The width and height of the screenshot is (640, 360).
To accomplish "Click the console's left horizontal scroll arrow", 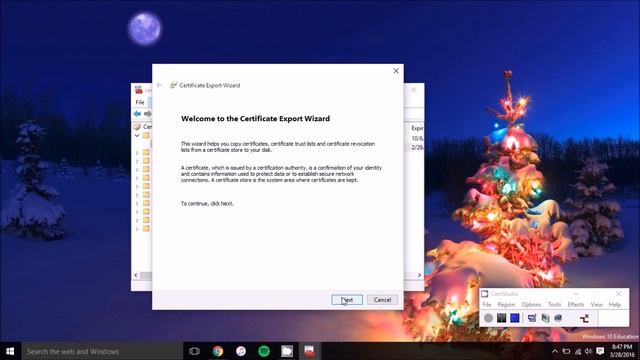I will coord(136,275).
